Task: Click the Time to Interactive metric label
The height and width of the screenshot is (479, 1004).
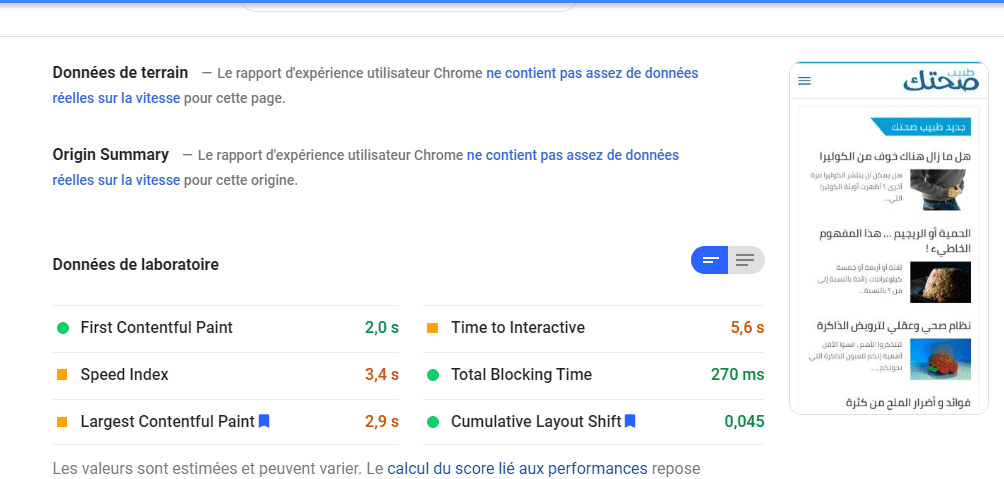Action: [x=517, y=328]
